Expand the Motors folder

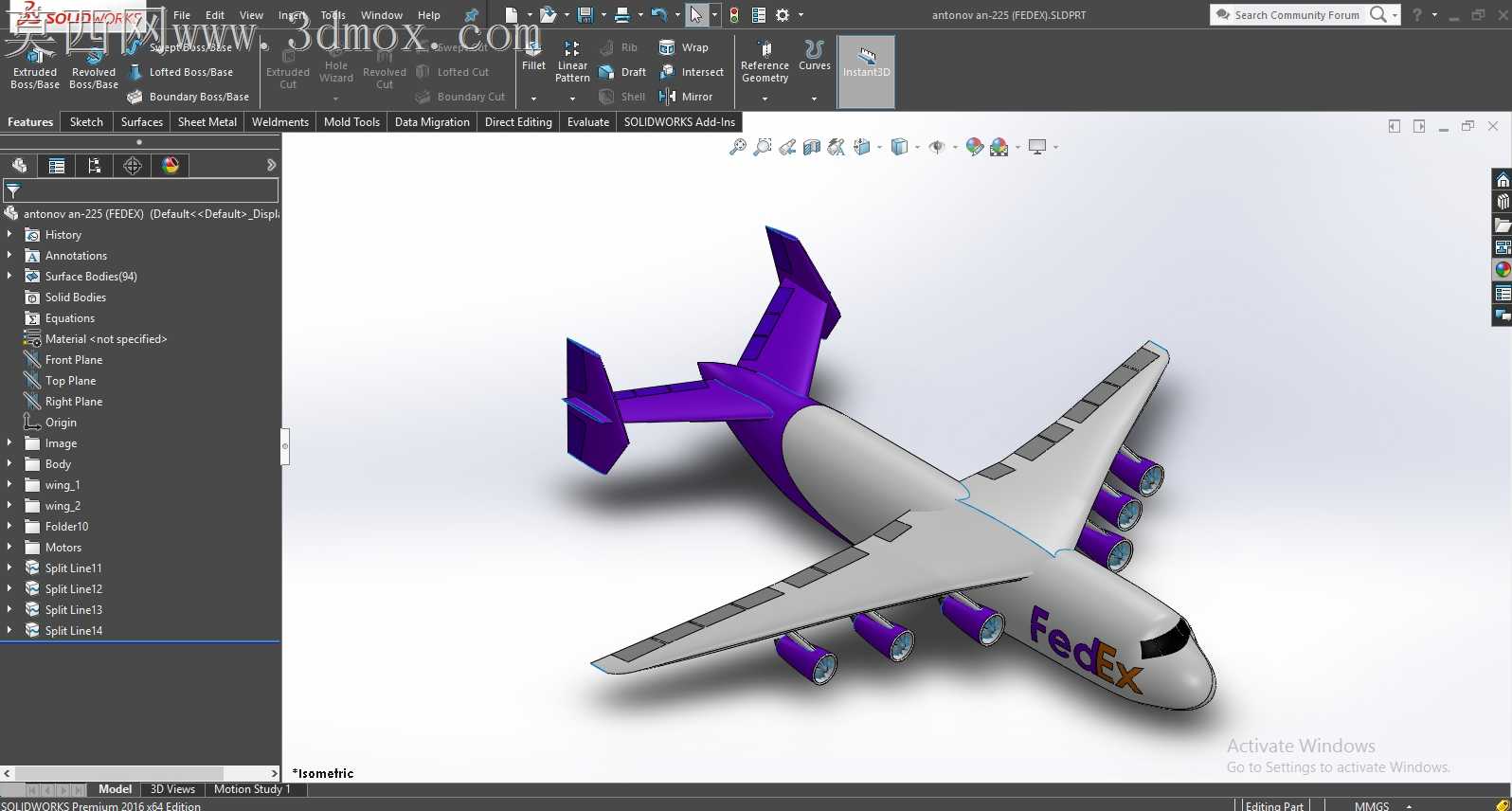9,547
